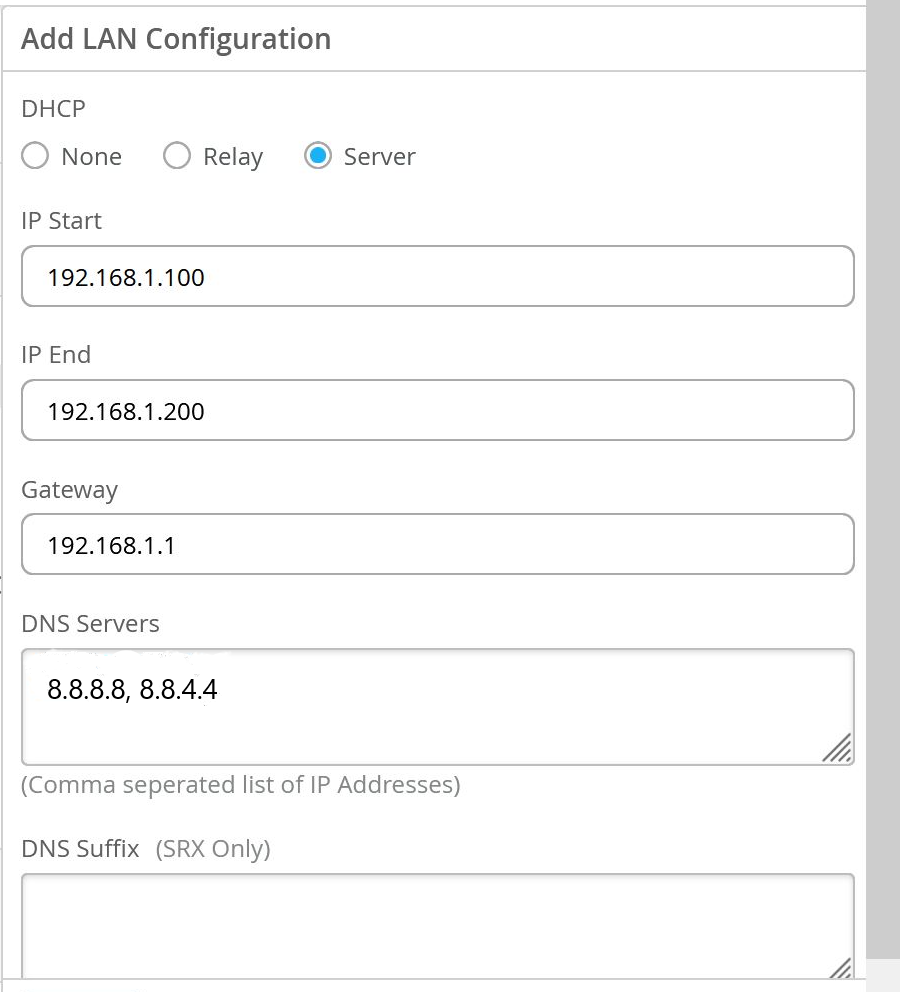Select the Server DHCP radio button
The width and height of the screenshot is (900, 992).
[318, 157]
